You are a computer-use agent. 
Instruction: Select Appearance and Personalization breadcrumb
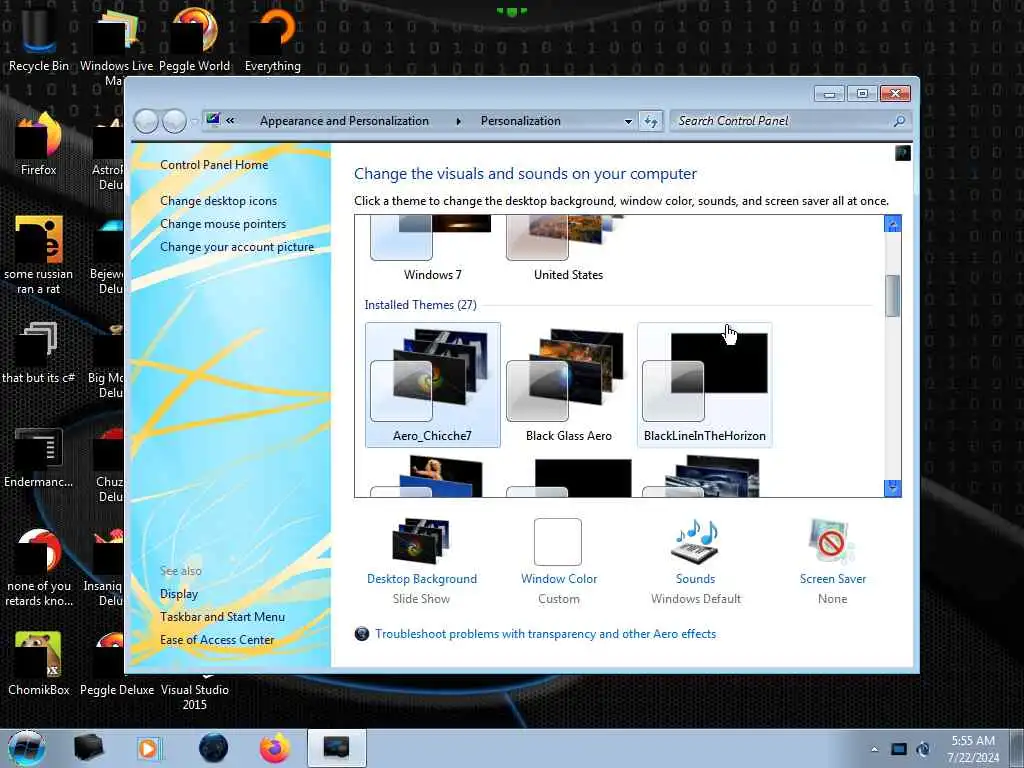[344, 121]
